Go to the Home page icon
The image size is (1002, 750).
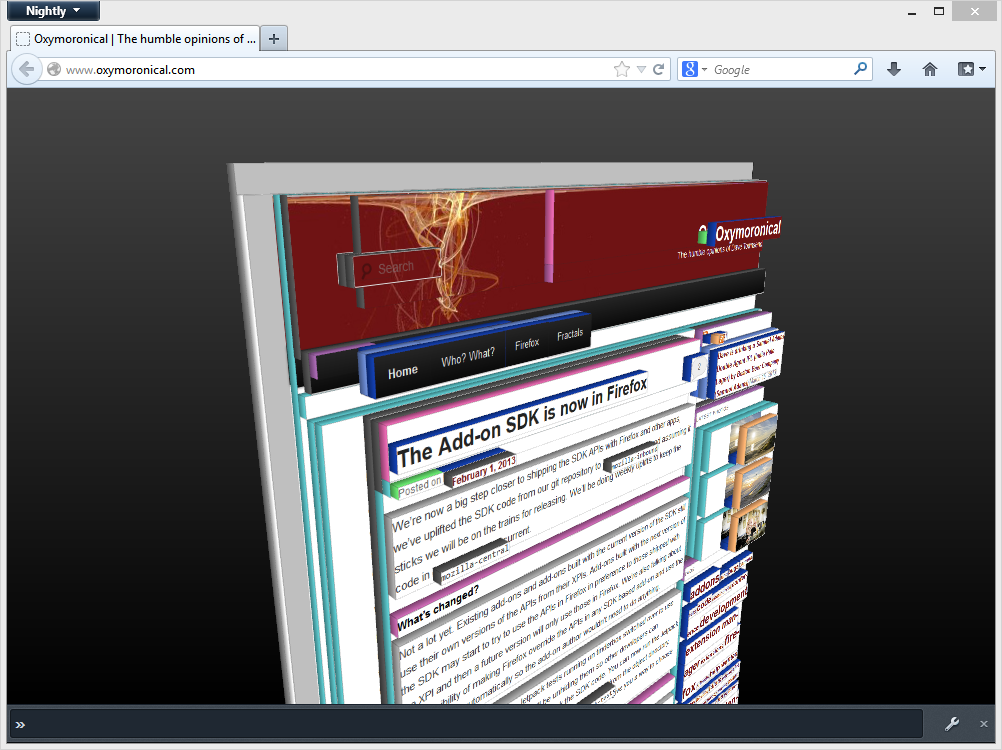pyautogui.click(x=930, y=69)
